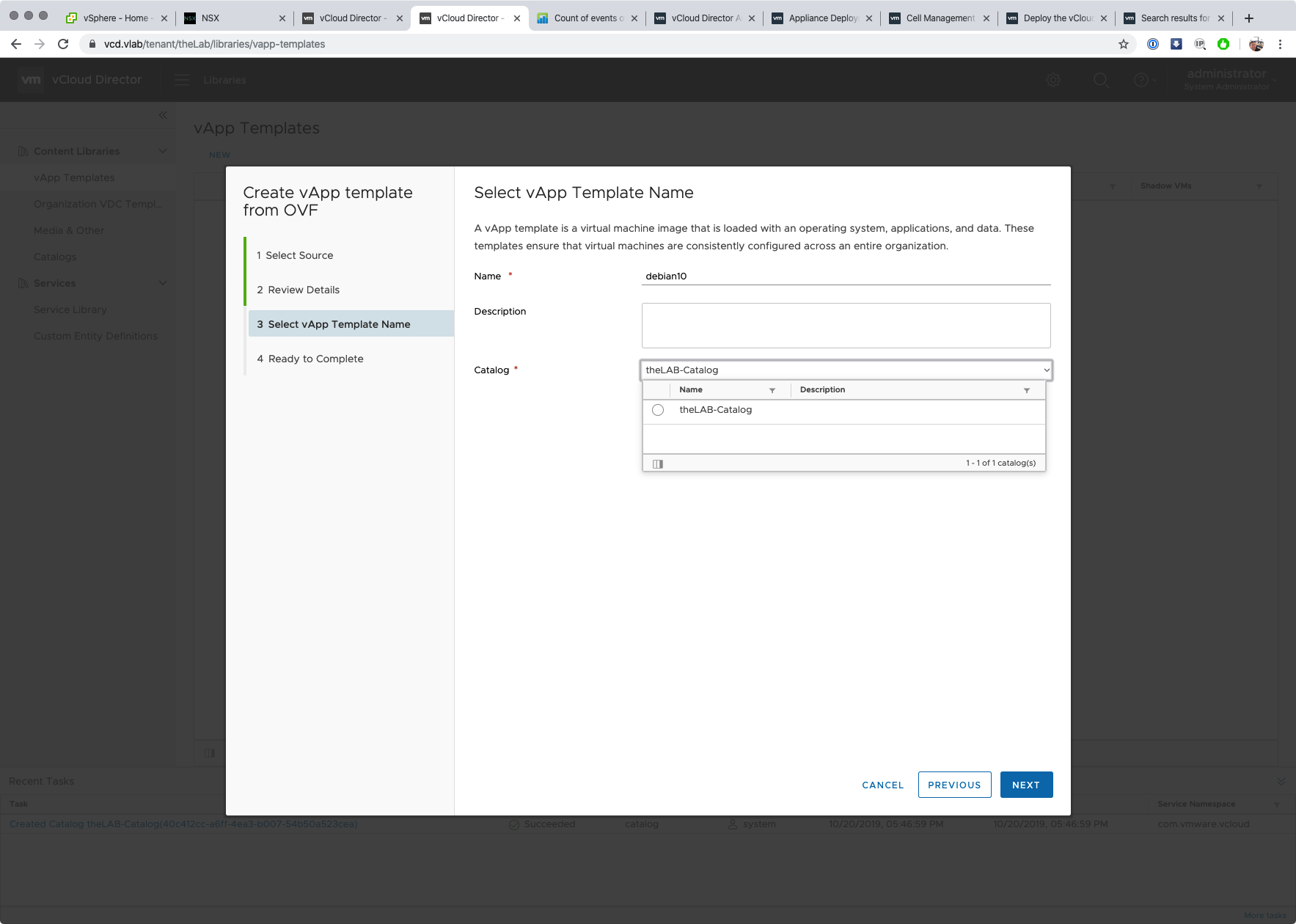The image size is (1296, 924).
Task: Open Media & Other in sidebar
Action: point(69,230)
